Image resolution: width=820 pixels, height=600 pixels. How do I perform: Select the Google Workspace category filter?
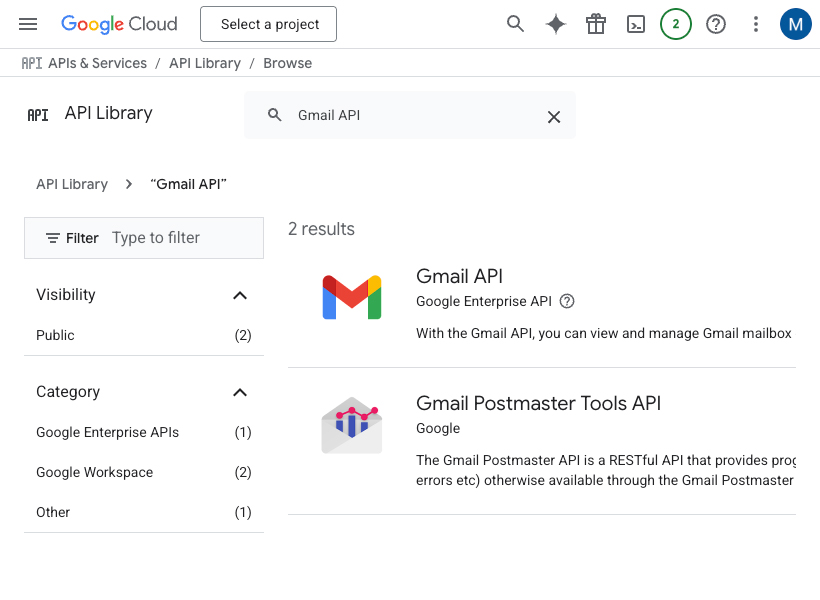144,472
